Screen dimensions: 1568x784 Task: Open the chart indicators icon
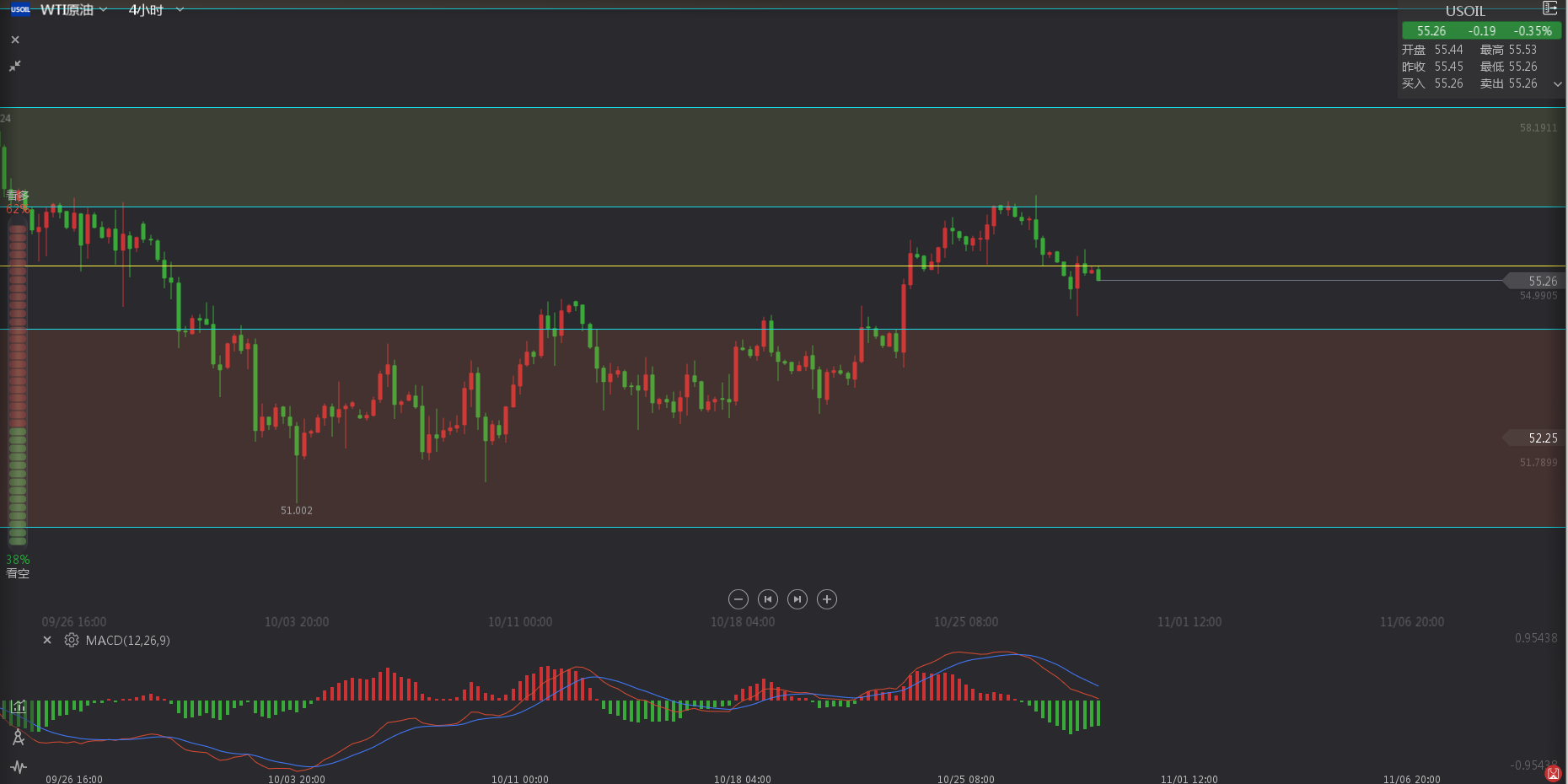(x=19, y=706)
